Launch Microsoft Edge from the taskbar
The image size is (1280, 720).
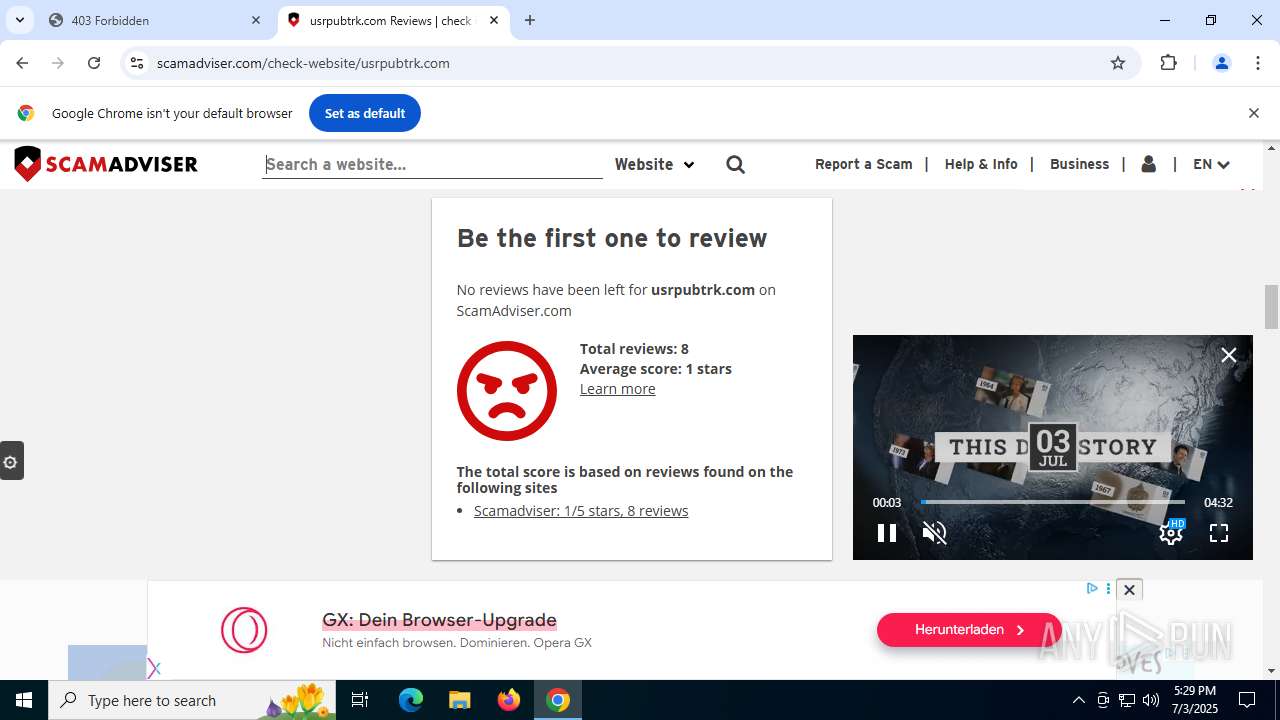pyautogui.click(x=411, y=700)
